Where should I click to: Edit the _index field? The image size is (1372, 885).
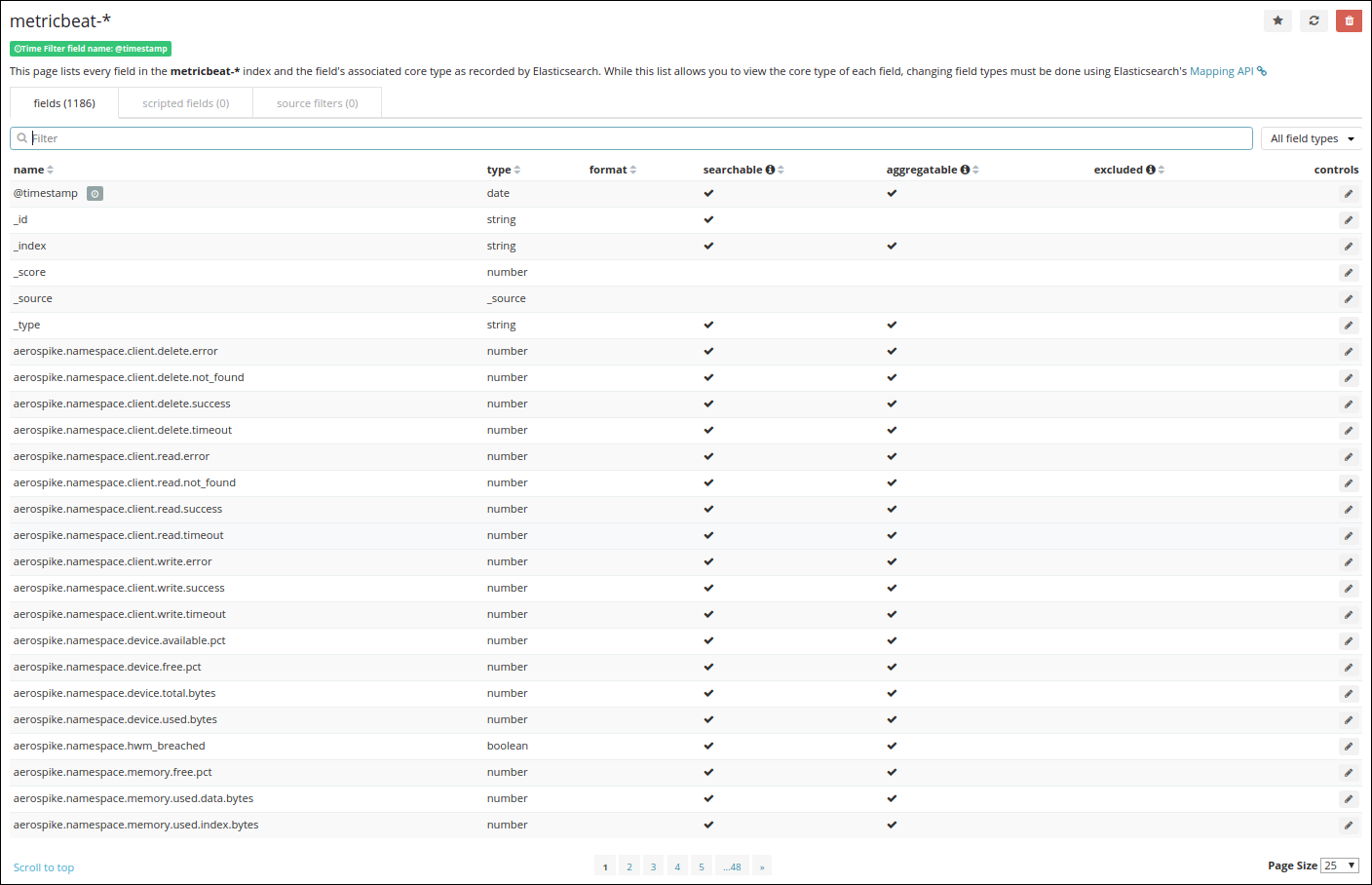point(1349,247)
